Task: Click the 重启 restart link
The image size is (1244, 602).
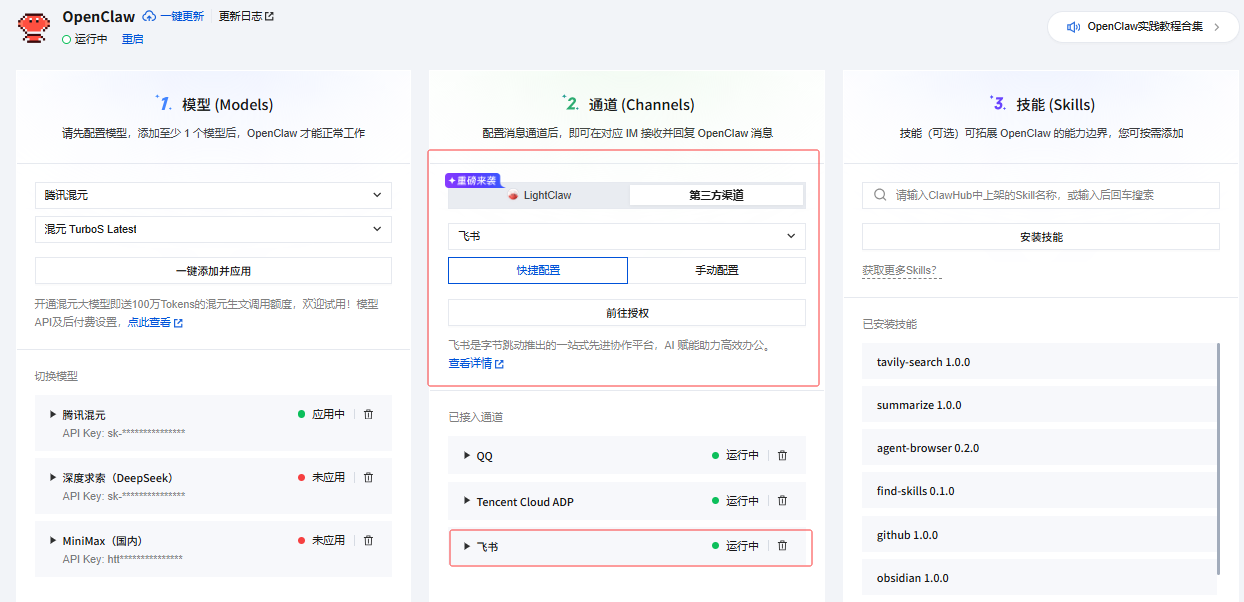Action: pos(132,39)
